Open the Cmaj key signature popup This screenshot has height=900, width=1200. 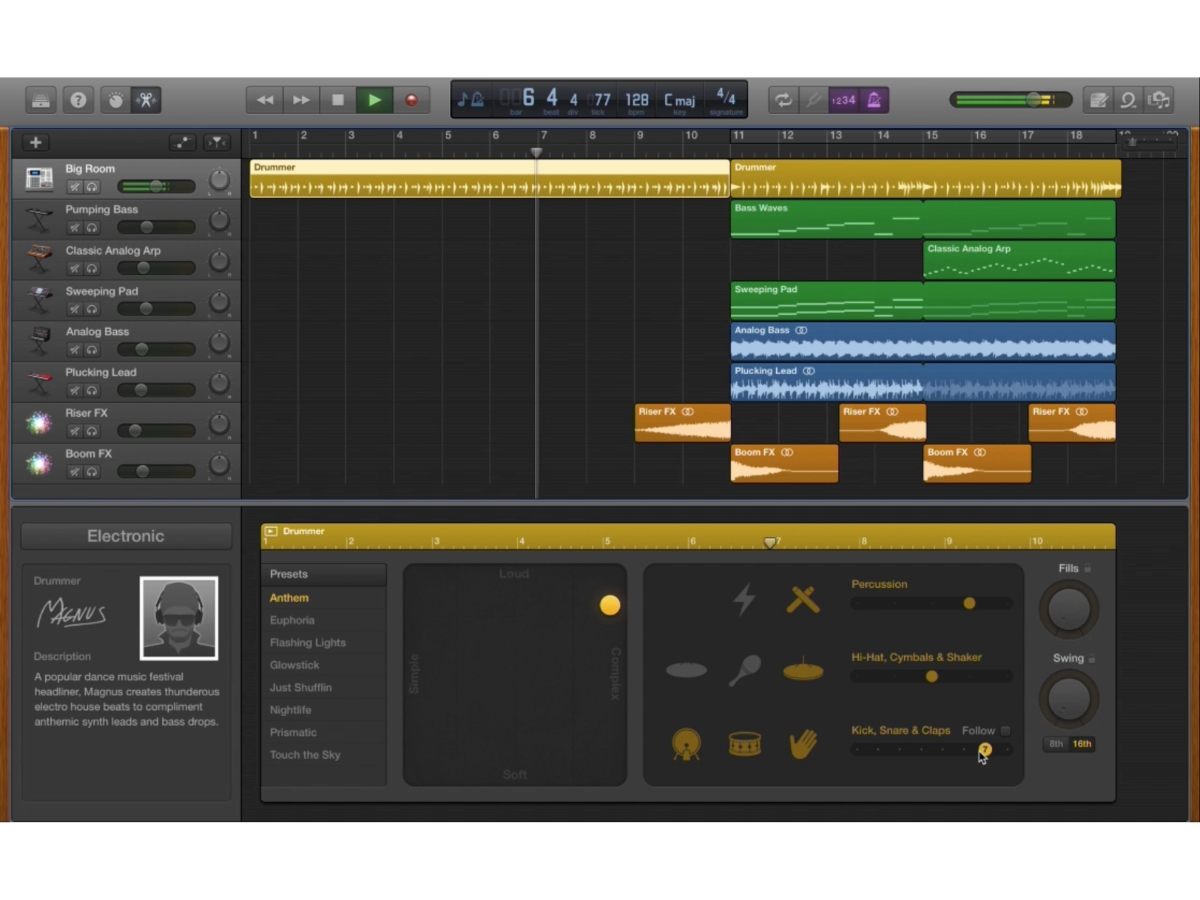679,100
